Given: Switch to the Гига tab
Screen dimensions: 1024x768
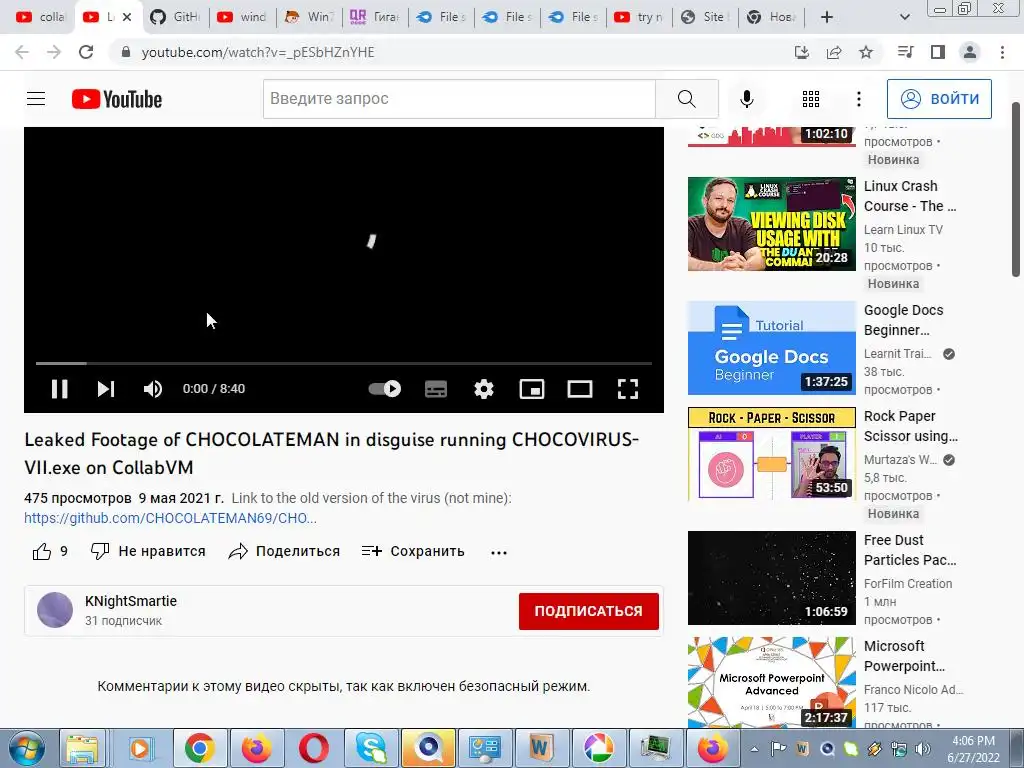Looking at the screenshot, I should pyautogui.click(x=375, y=17).
